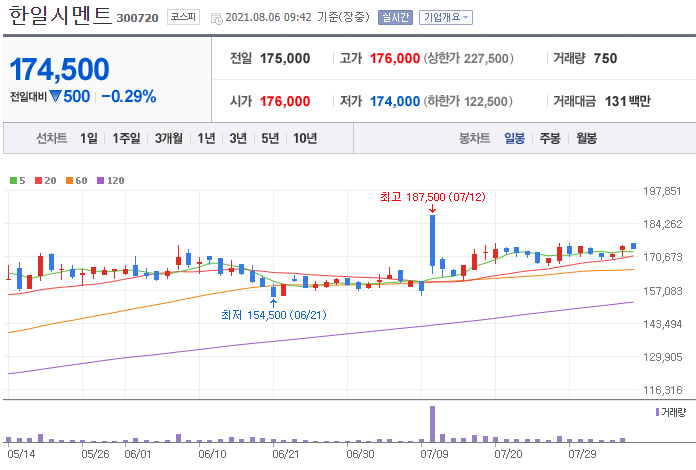Click the 07/09 date axis label
Viewport: 696px width, 470px height.
pos(434,454)
